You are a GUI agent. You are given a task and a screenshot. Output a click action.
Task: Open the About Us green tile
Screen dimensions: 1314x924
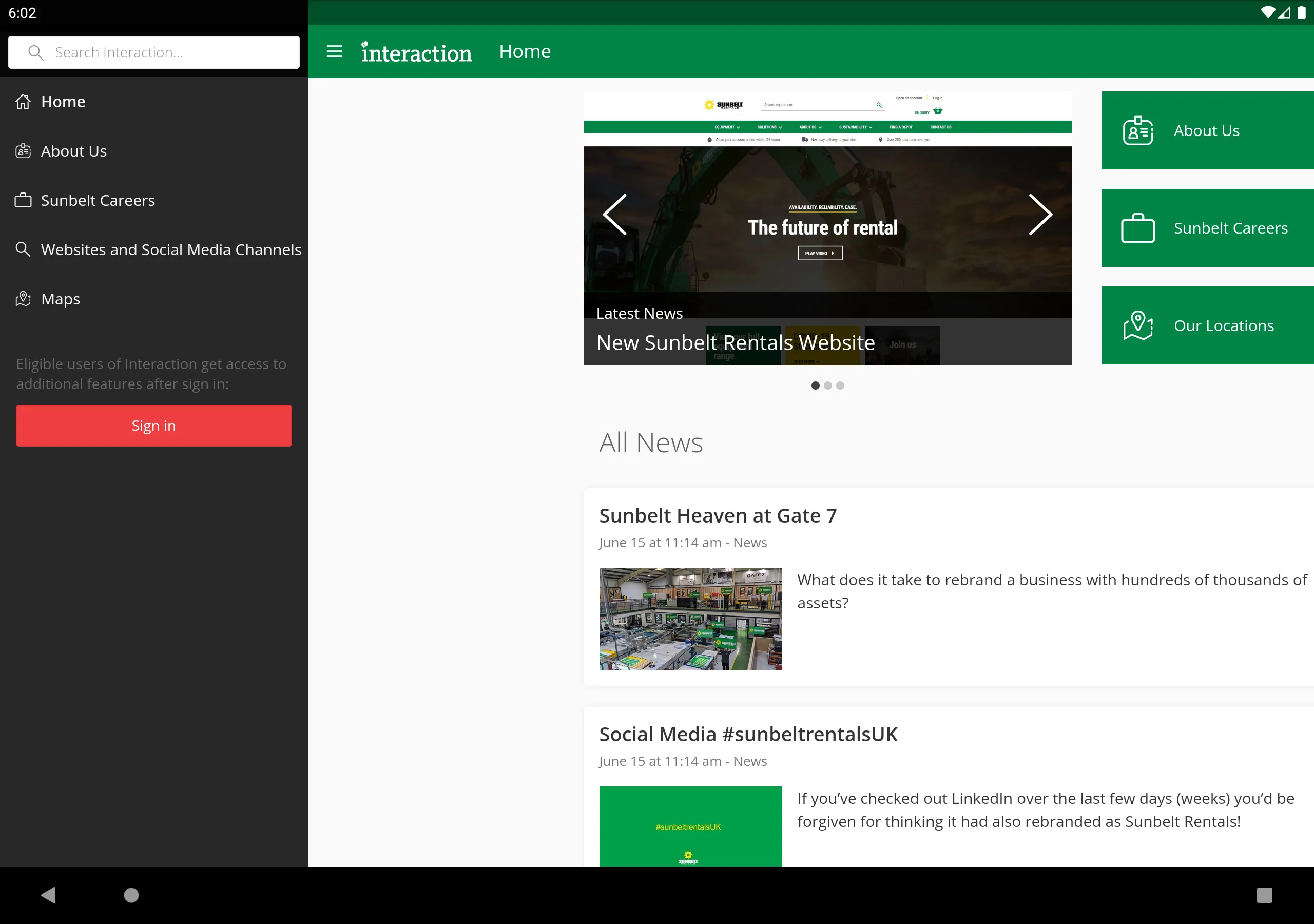coord(1208,130)
